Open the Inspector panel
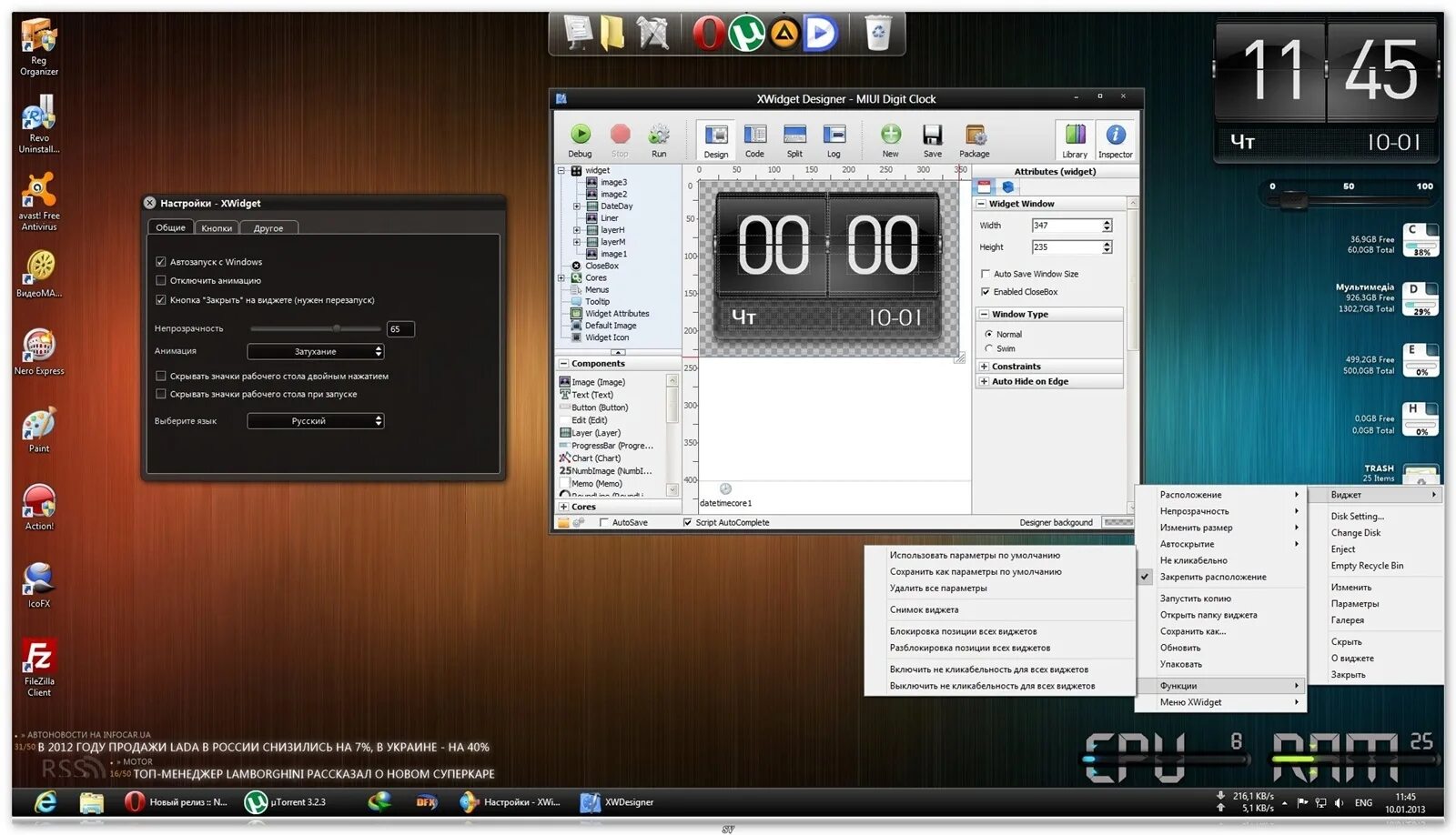The width and height of the screenshot is (1456, 835). click(x=1115, y=136)
